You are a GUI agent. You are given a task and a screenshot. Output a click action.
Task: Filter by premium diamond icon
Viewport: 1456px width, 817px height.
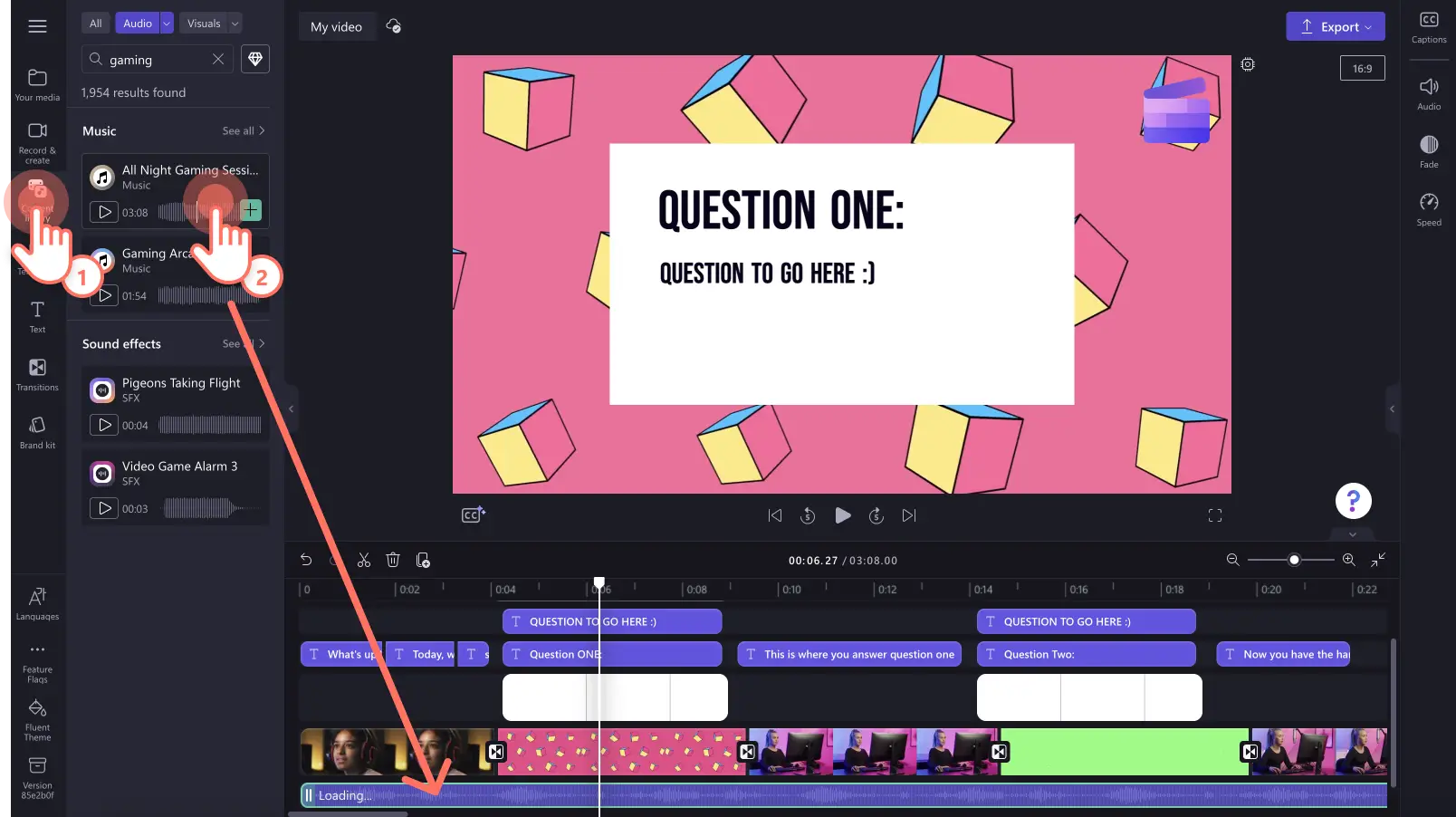pyautogui.click(x=255, y=59)
